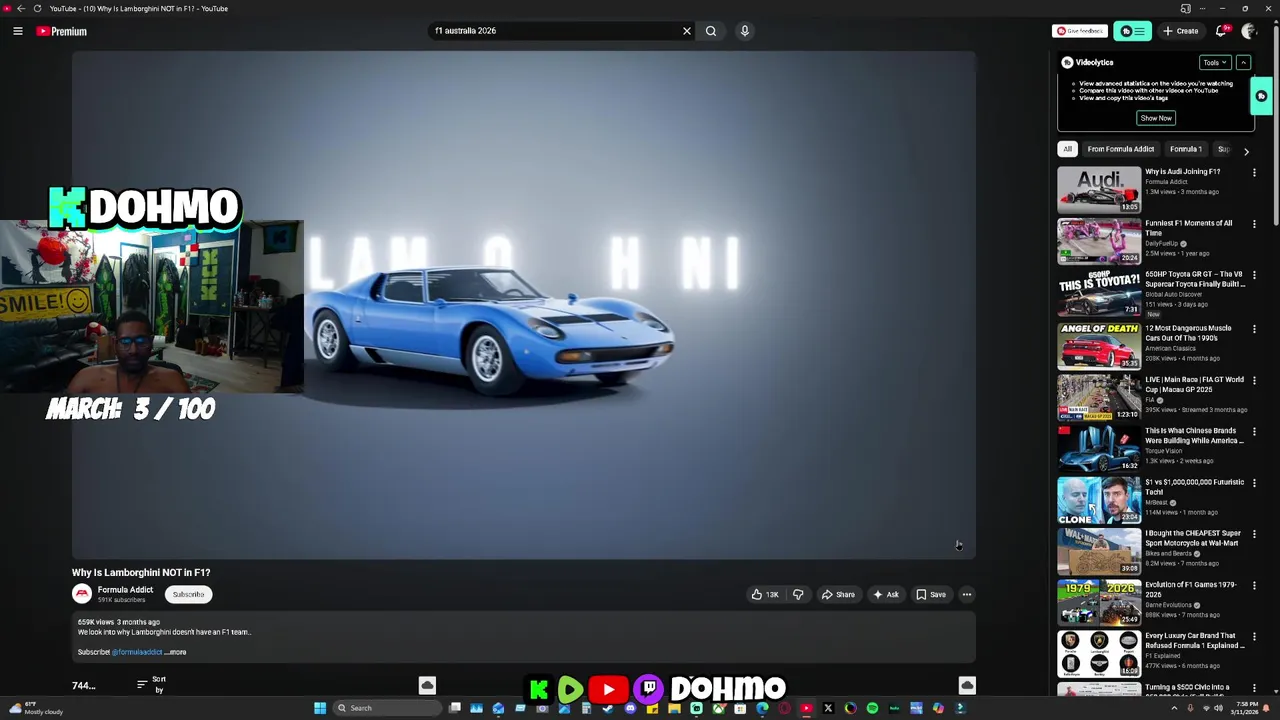
Task: Start voice search with microphone icon
Action: pos(745,31)
